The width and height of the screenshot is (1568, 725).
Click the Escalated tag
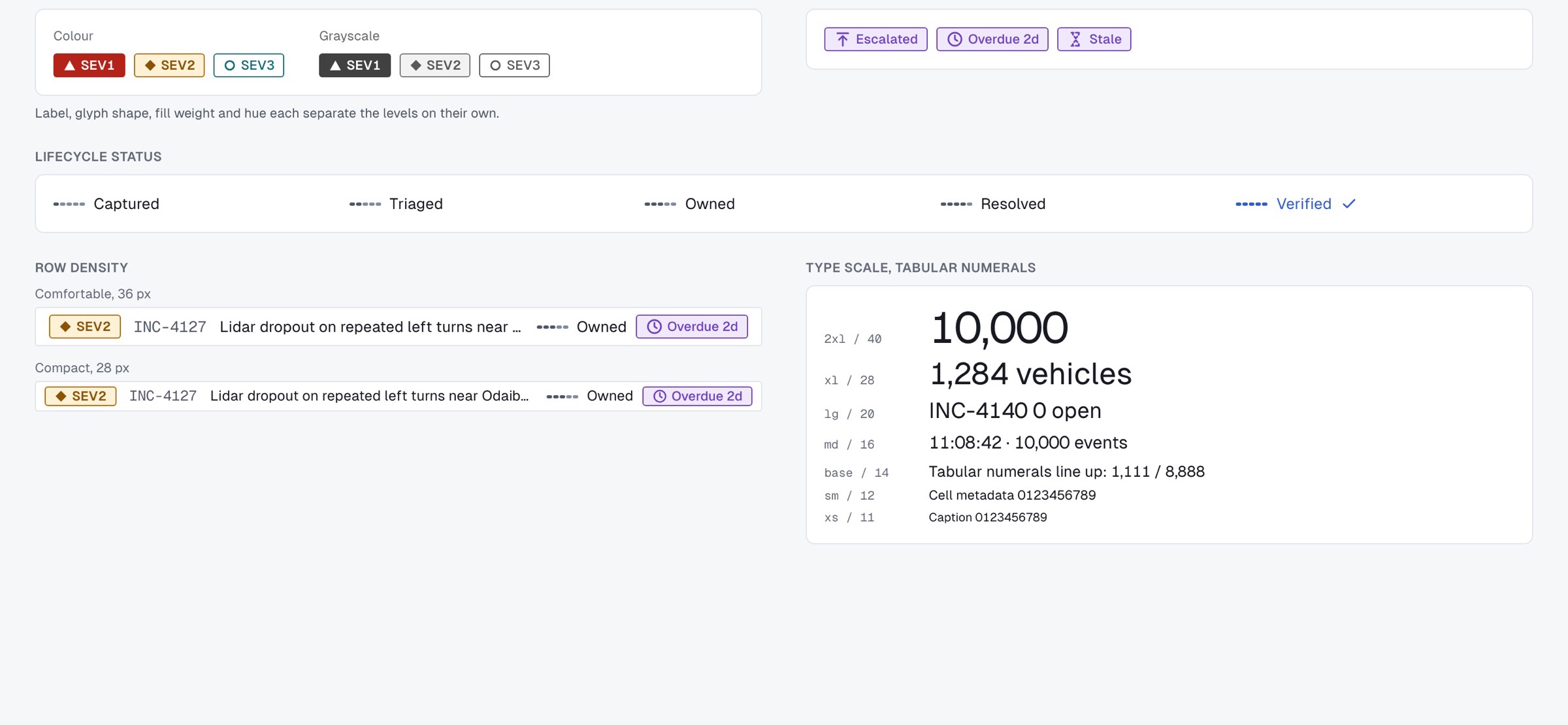875,39
